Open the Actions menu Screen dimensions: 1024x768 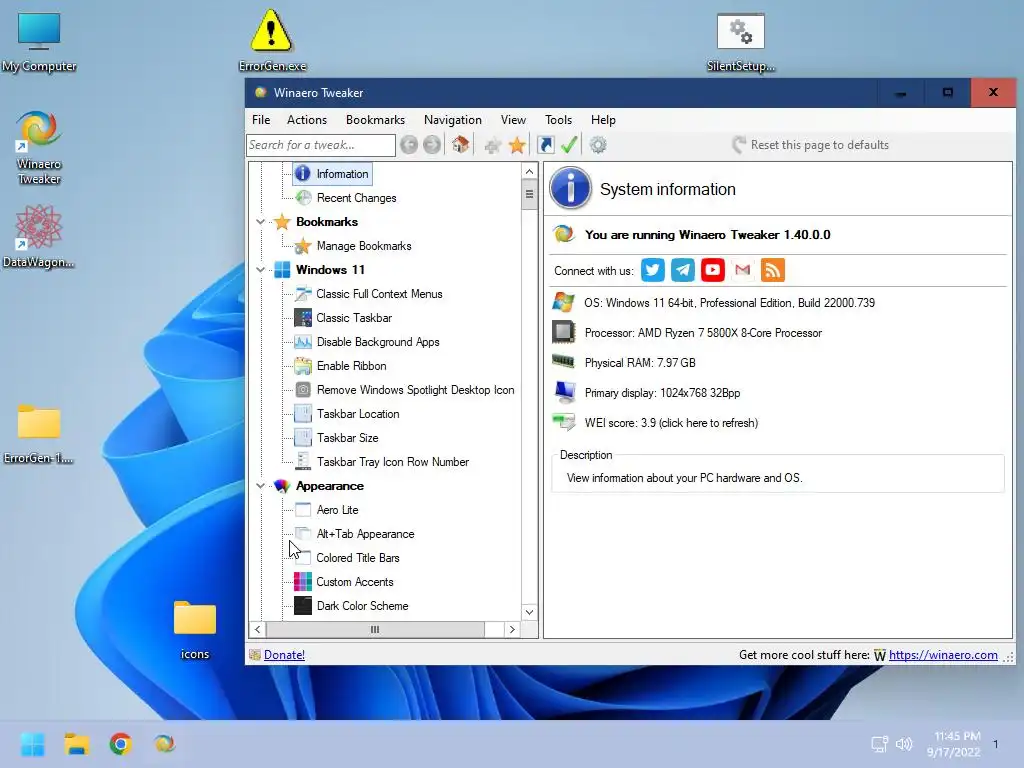point(307,120)
